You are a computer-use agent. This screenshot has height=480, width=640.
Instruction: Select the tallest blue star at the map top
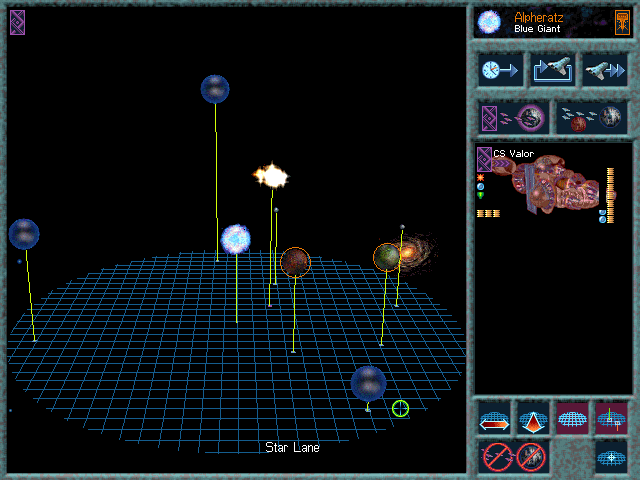tap(215, 89)
